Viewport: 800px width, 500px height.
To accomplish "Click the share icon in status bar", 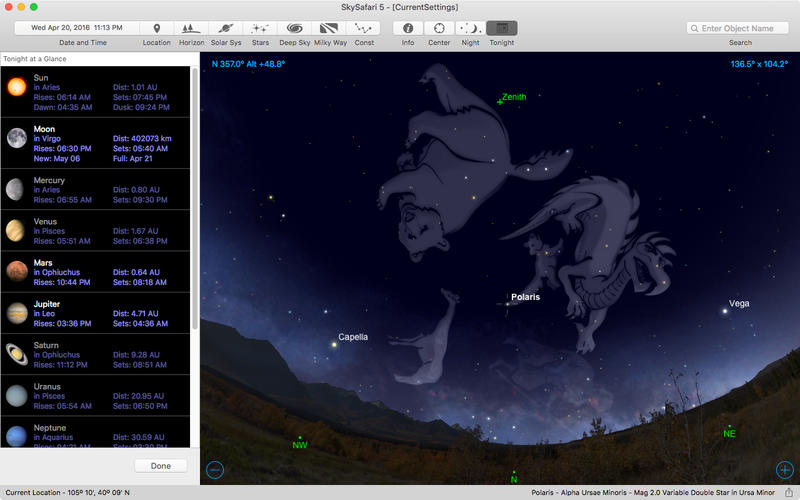I will [788, 492].
